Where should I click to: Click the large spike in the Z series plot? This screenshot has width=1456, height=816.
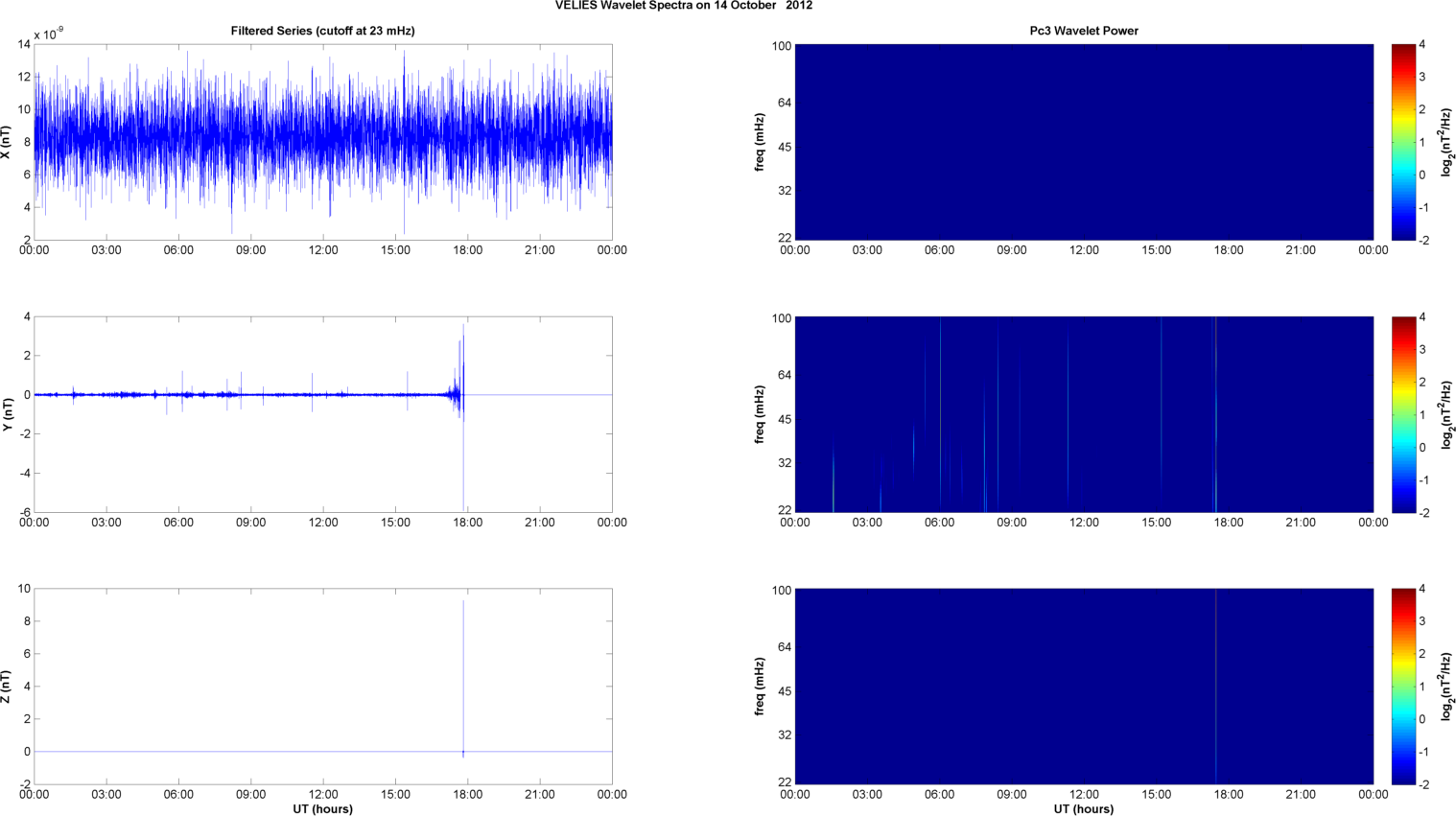pyautogui.click(x=463, y=676)
